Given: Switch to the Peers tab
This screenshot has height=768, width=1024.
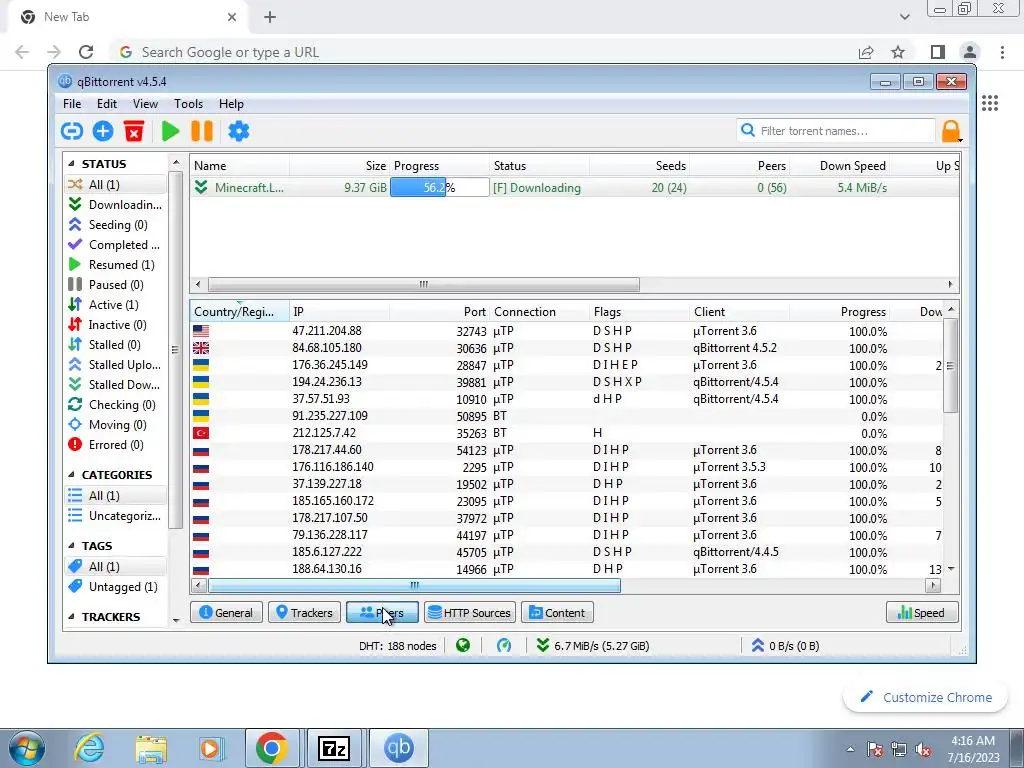Looking at the screenshot, I should (x=382, y=613).
